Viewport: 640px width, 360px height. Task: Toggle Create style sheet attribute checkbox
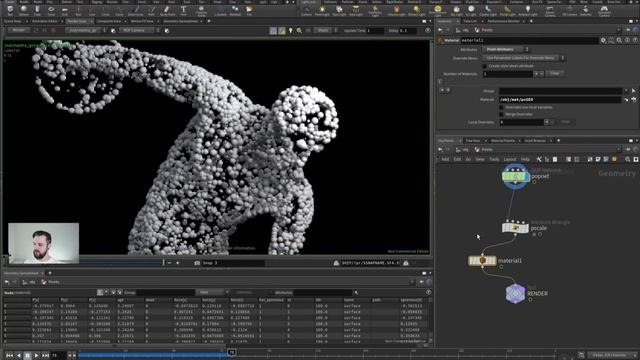pyautogui.click(x=484, y=66)
